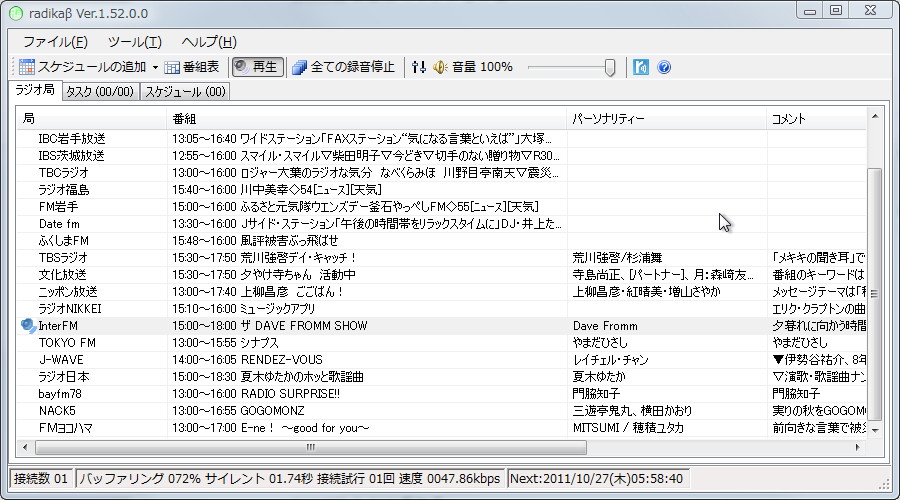Viewport: 900px width, 500px height.
Task: Open the 番組表 program guide
Action: click(192, 67)
